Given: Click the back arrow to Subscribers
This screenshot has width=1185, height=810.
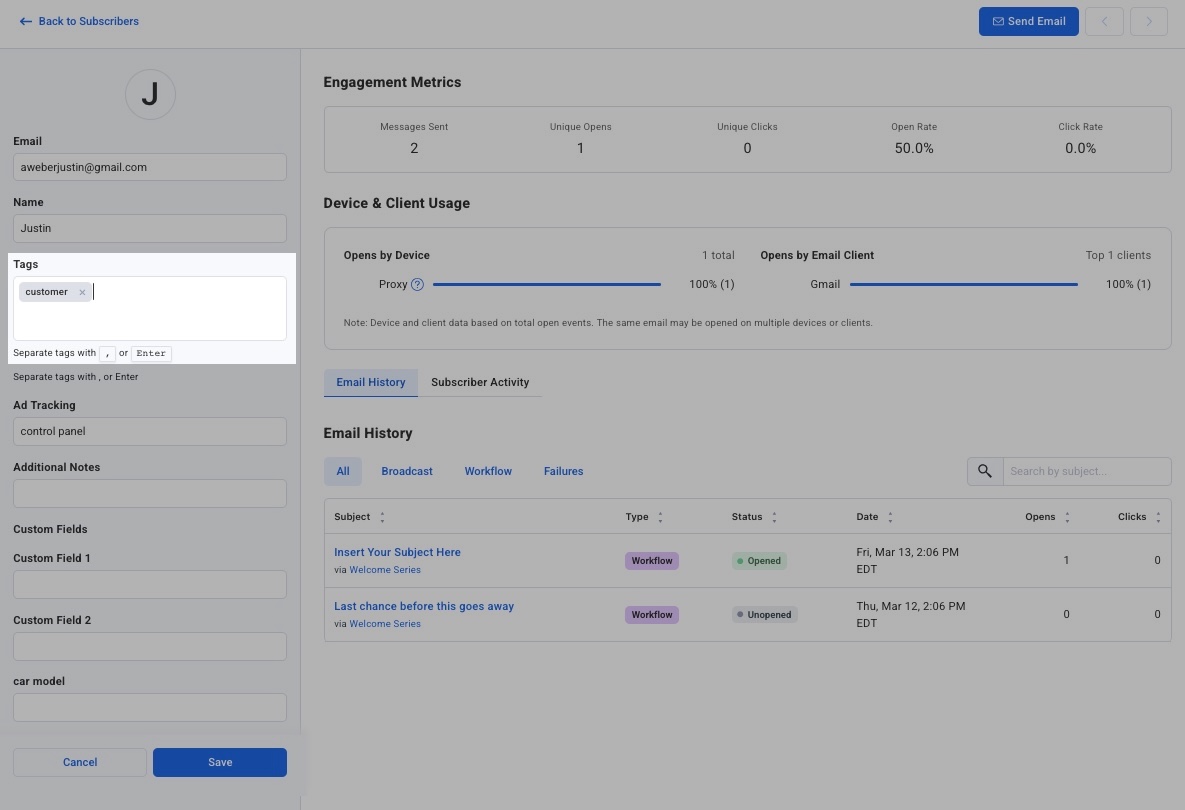Looking at the screenshot, I should [26, 21].
